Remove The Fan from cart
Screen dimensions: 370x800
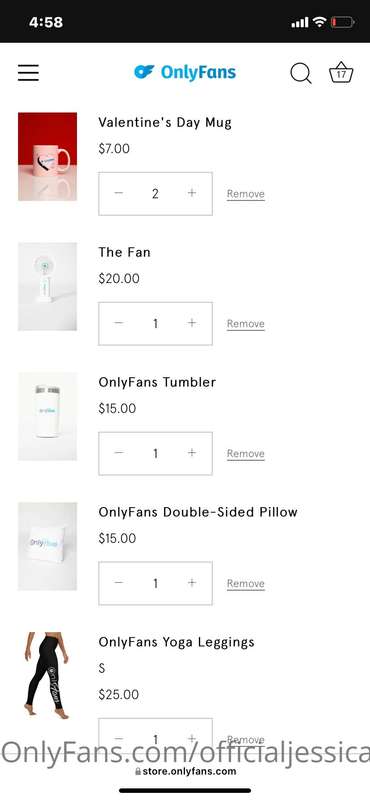(x=245, y=324)
